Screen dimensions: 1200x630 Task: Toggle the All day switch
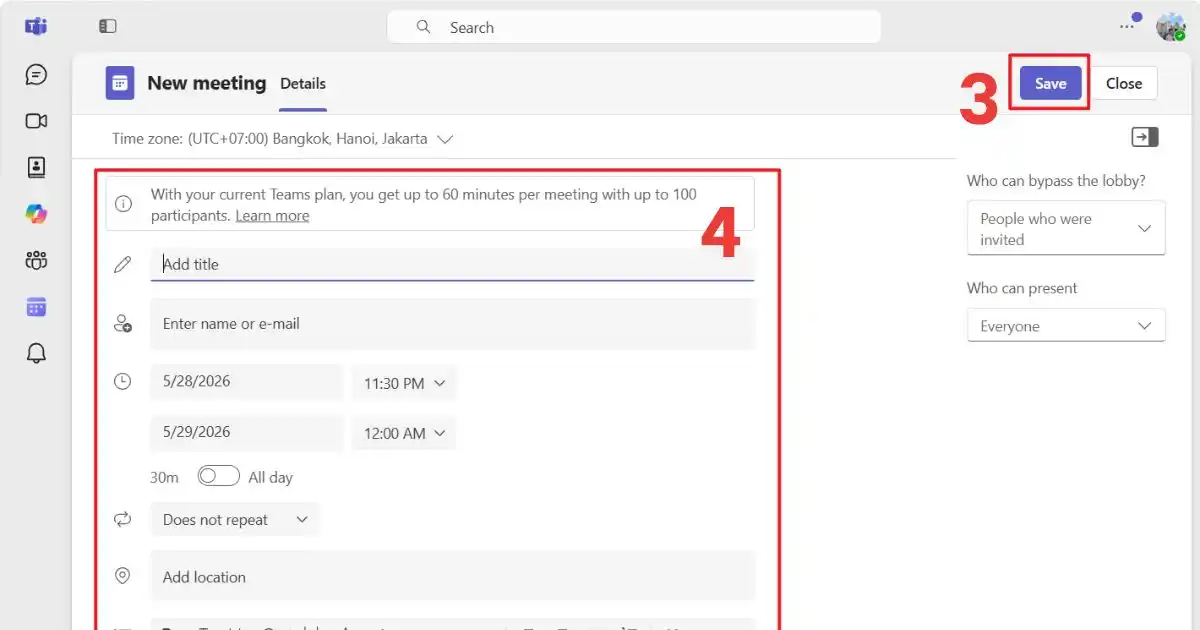tap(218, 476)
